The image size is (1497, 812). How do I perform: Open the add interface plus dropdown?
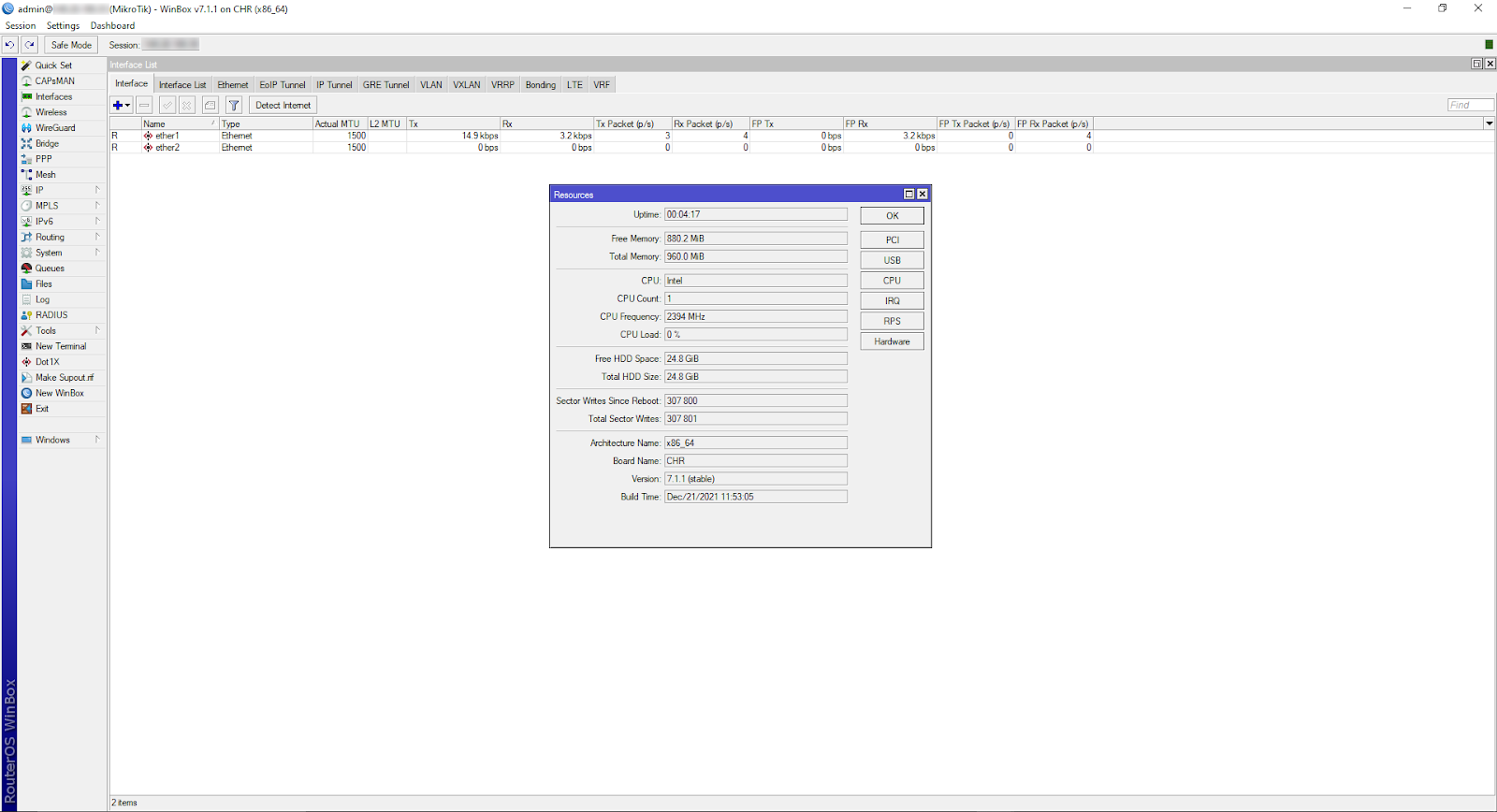point(122,105)
